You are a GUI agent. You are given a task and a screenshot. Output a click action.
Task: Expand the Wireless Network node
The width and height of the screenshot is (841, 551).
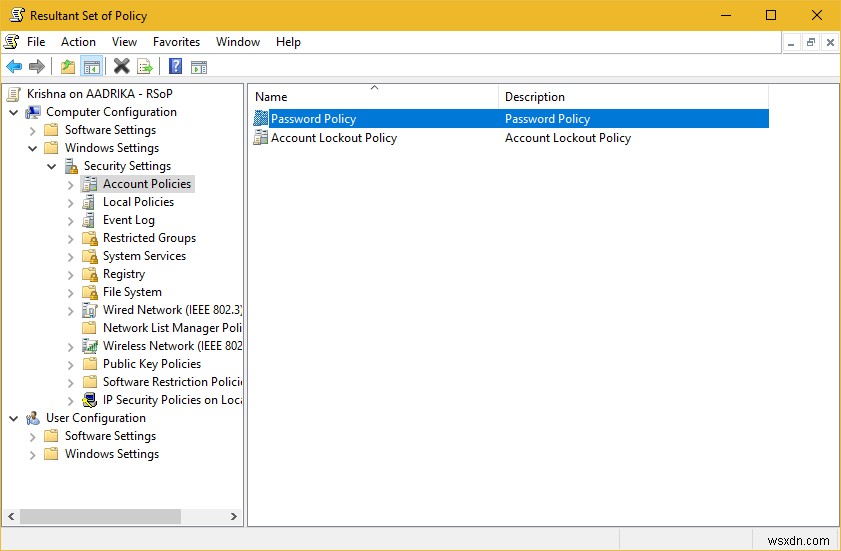[x=70, y=347]
